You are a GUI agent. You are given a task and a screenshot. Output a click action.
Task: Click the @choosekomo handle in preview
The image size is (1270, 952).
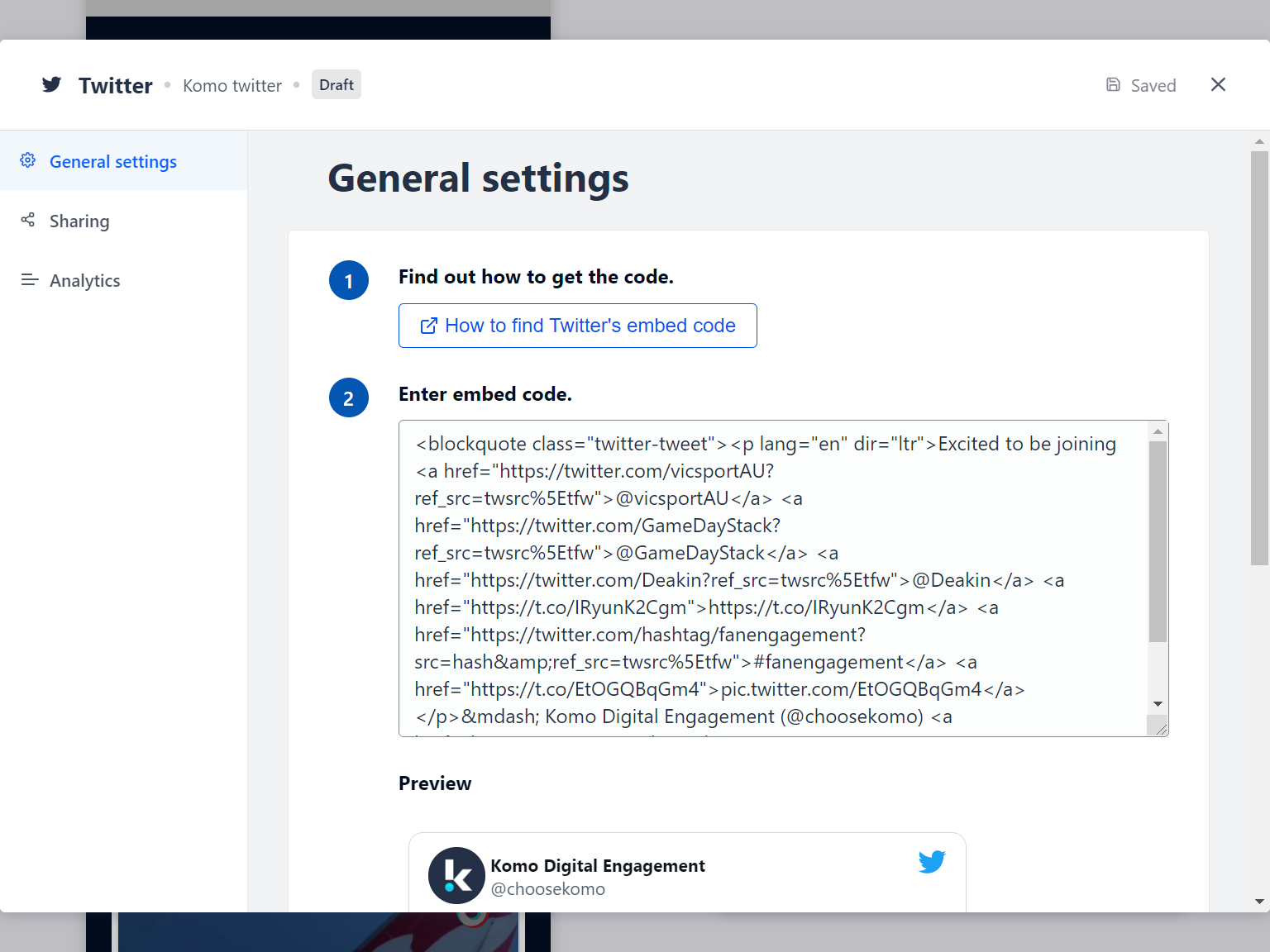click(x=547, y=889)
